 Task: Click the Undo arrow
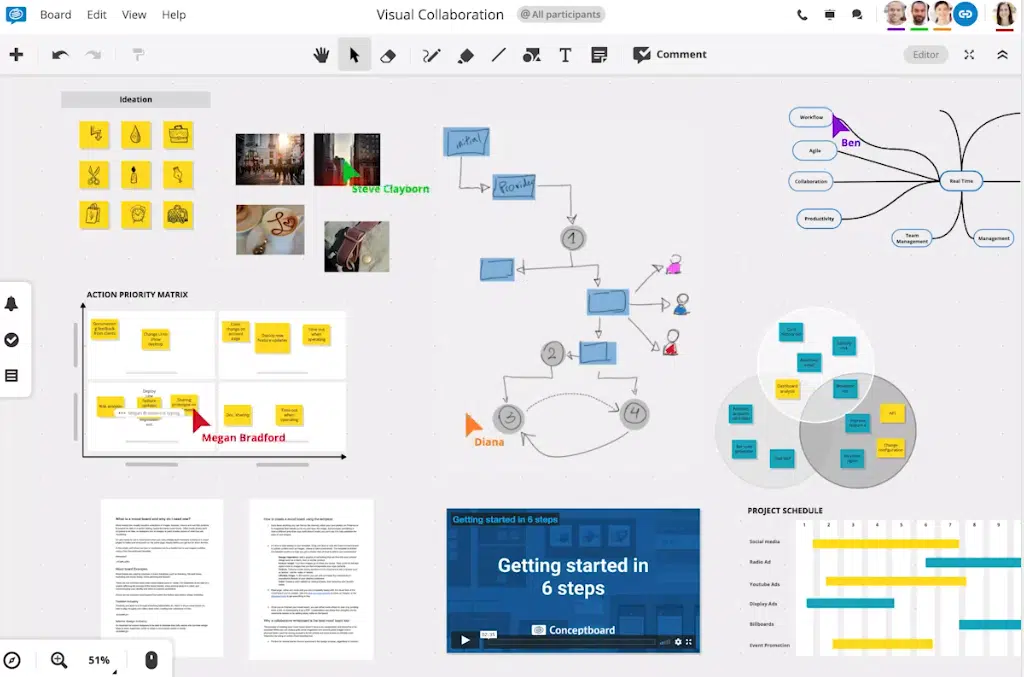pos(60,55)
